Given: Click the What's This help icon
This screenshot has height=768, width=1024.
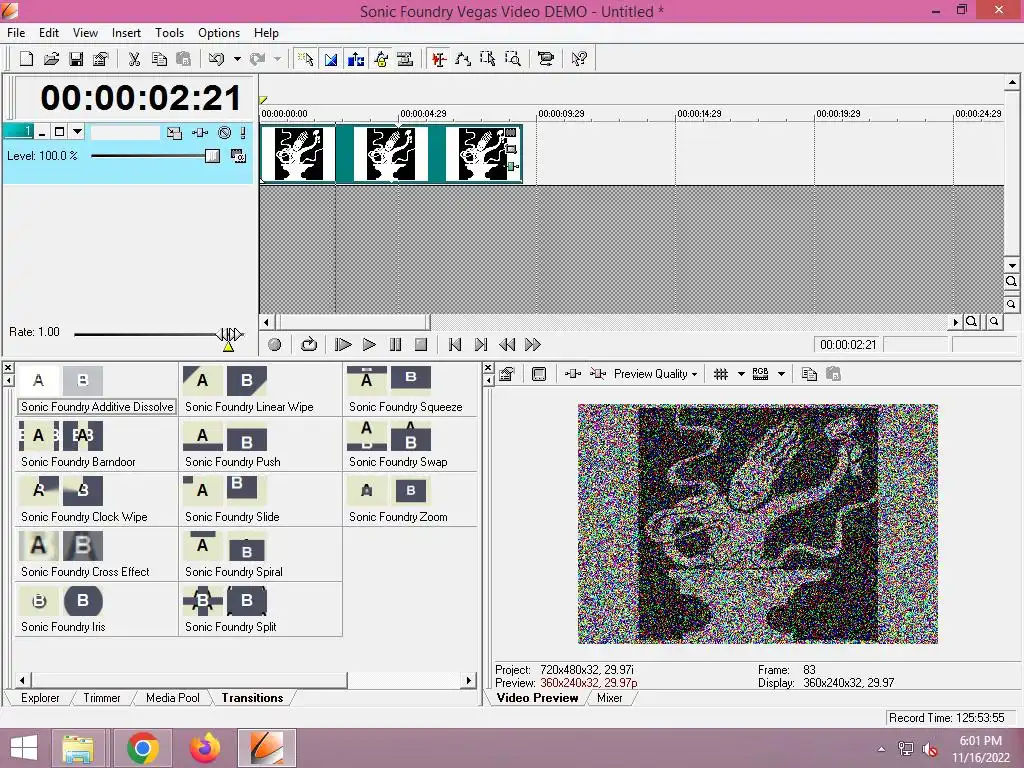Looking at the screenshot, I should pyautogui.click(x=579, y=59).
